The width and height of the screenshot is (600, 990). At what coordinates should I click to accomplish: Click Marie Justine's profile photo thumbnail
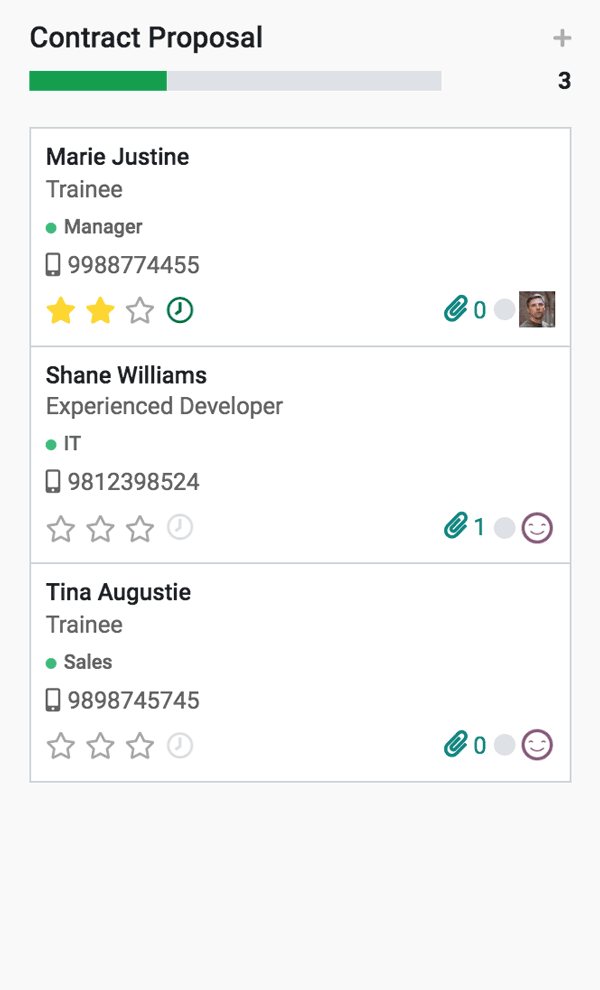[x=538, y=310]
